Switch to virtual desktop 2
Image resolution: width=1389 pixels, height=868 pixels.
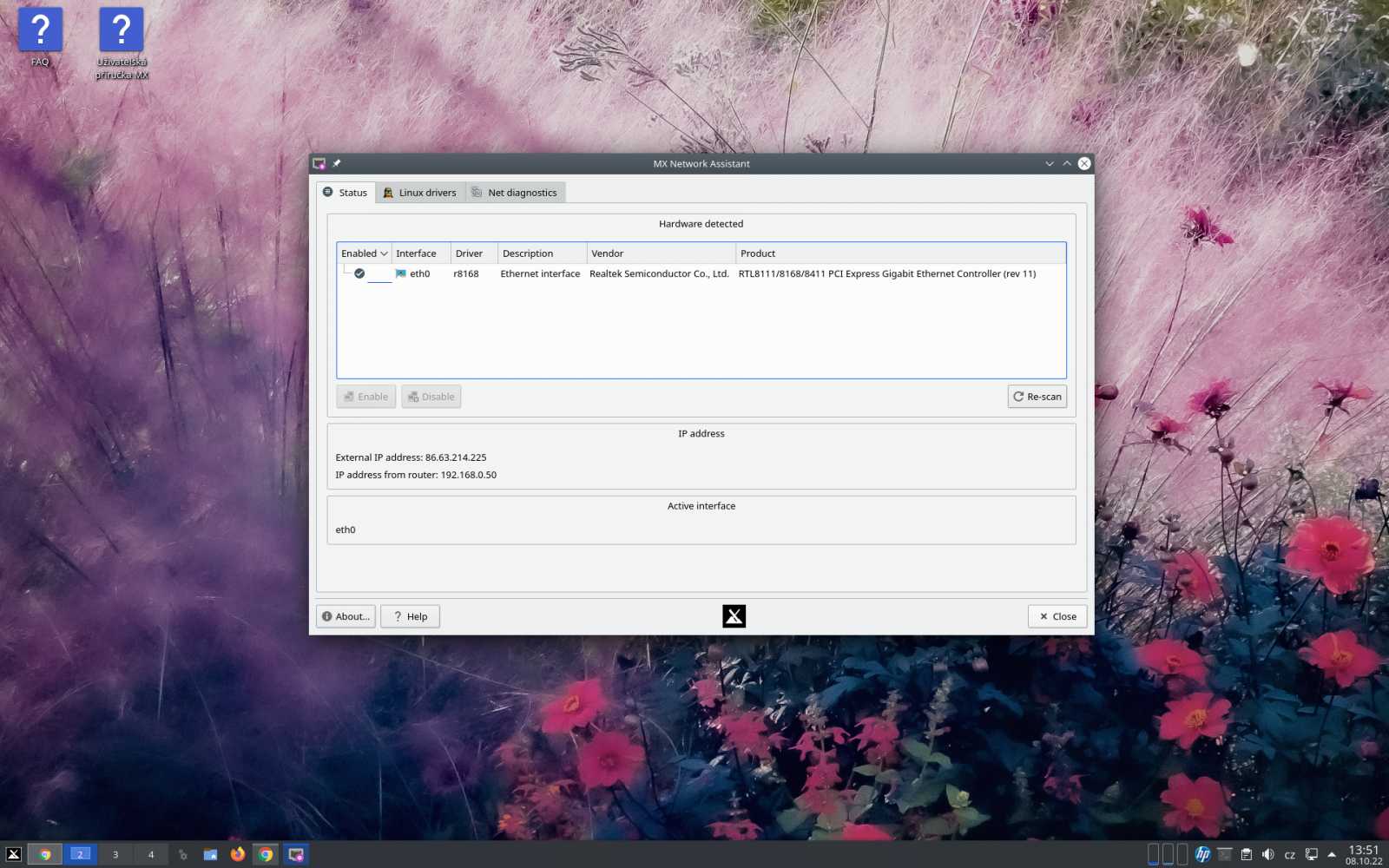pos(80,854)
